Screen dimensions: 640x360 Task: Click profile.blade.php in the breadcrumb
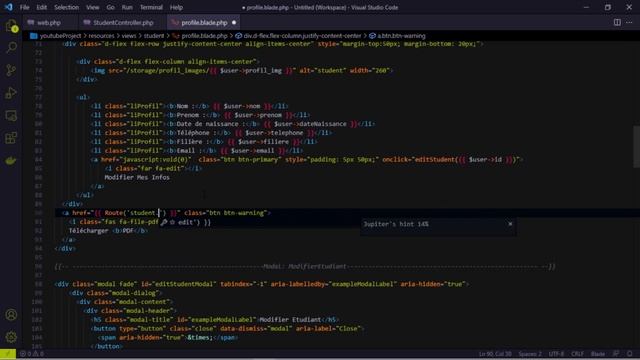(x=204, y=36)
